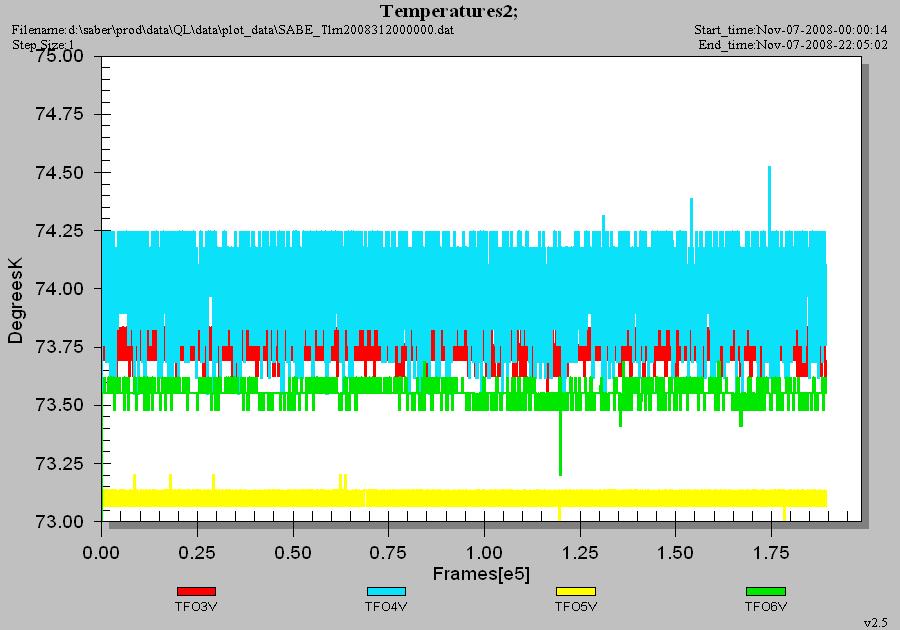Click the End_time Nov-07-2008-22:05:02 text

coord(793,45)
